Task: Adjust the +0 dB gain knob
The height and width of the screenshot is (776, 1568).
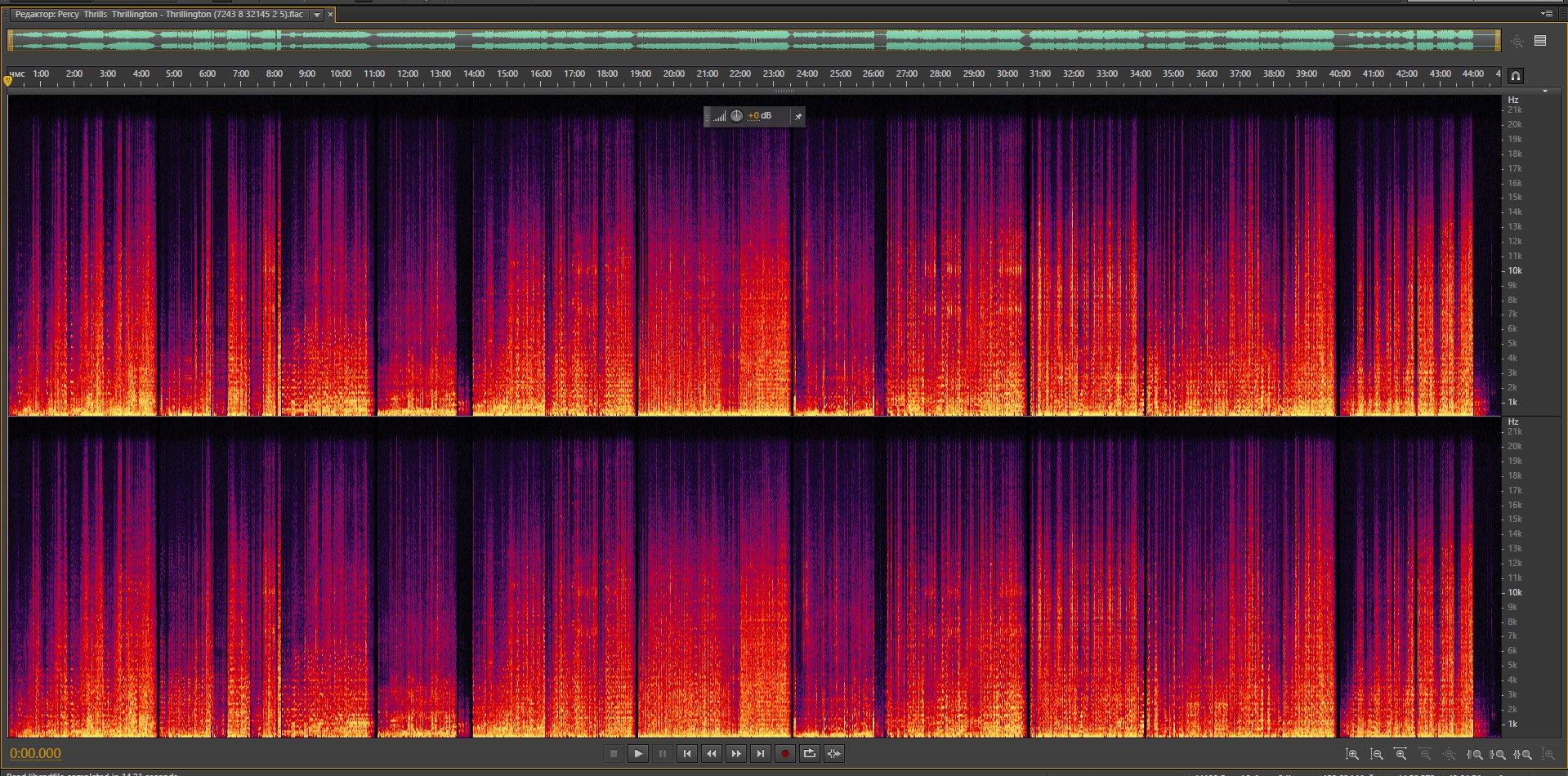Action: coord(736,116)
